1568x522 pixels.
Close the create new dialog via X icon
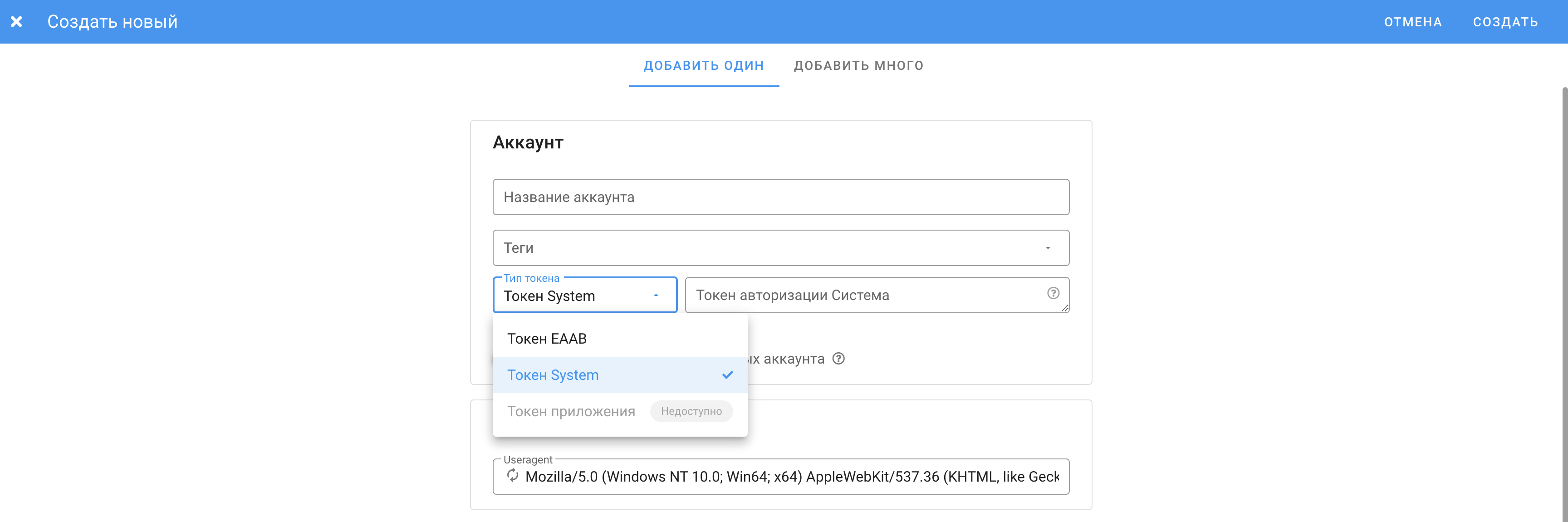click(x=16, y=22)
